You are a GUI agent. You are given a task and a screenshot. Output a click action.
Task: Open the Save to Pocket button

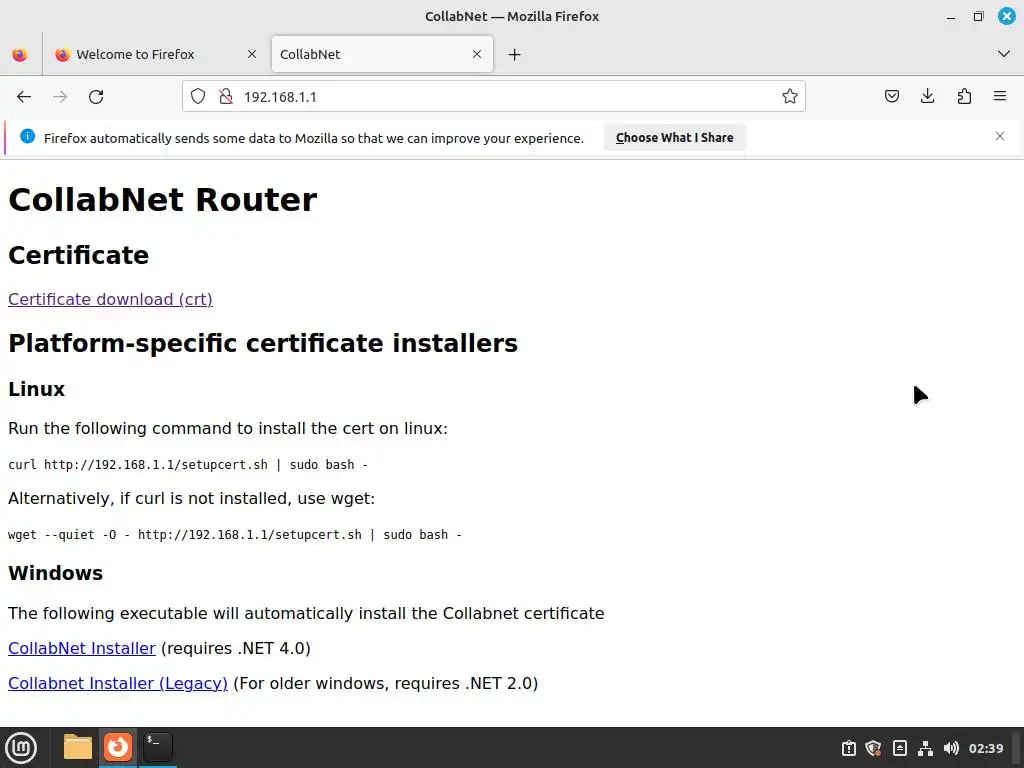[891, 97]
